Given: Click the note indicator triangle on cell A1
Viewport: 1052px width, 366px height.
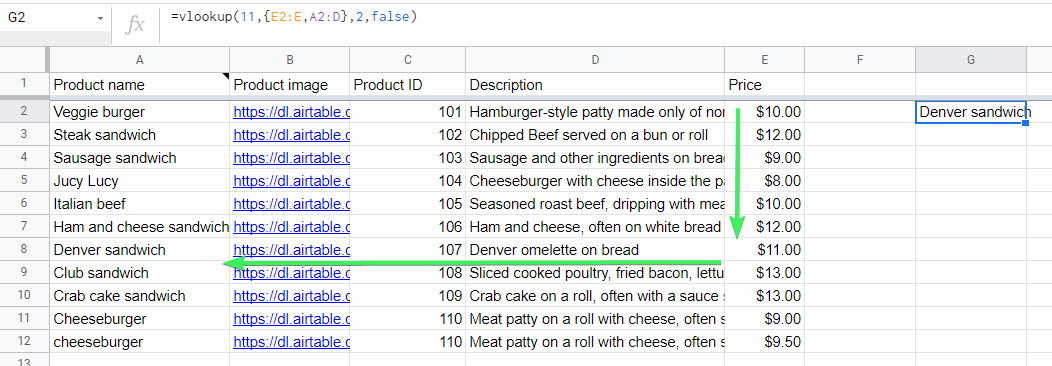Looking at the screenshot, I should point(226,75).
